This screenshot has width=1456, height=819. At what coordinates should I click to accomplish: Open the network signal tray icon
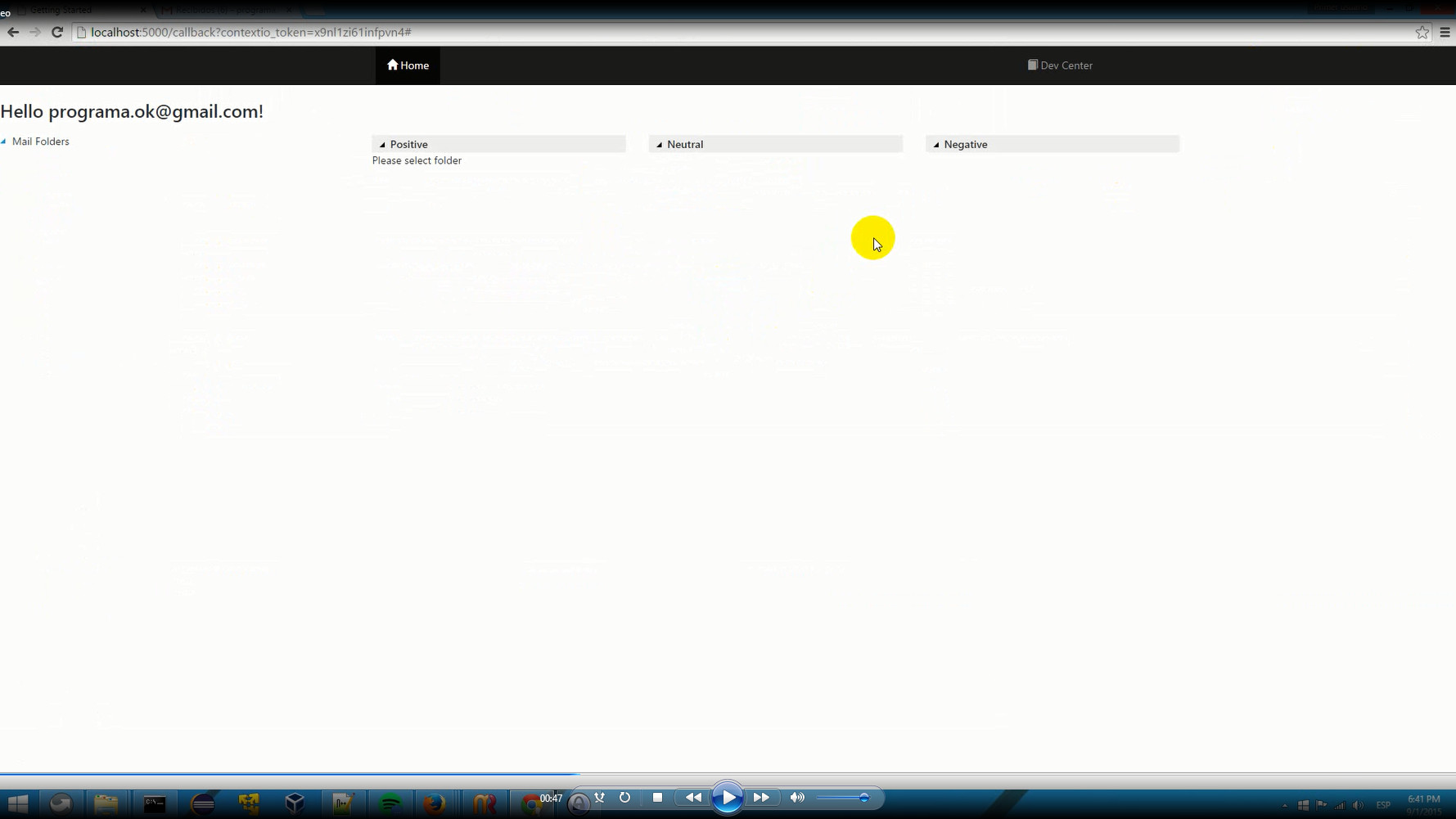coord(1340,806)
